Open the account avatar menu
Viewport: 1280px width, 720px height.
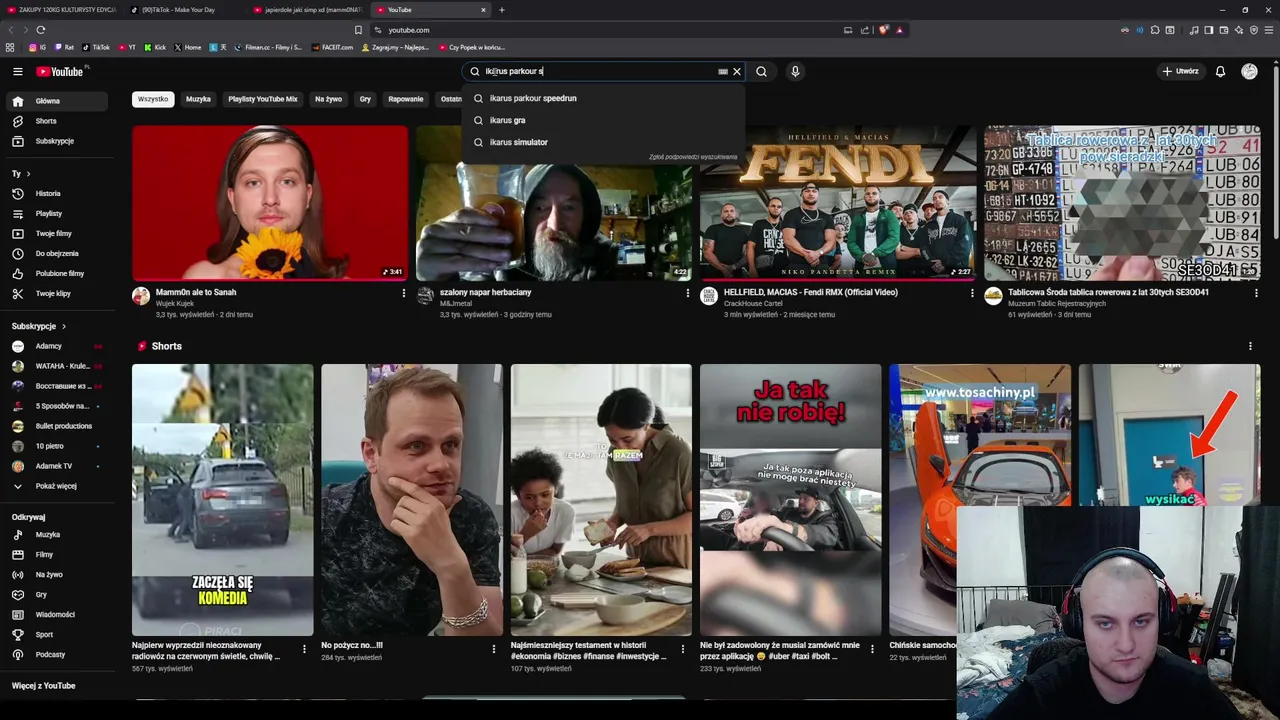pos(1249,71)
